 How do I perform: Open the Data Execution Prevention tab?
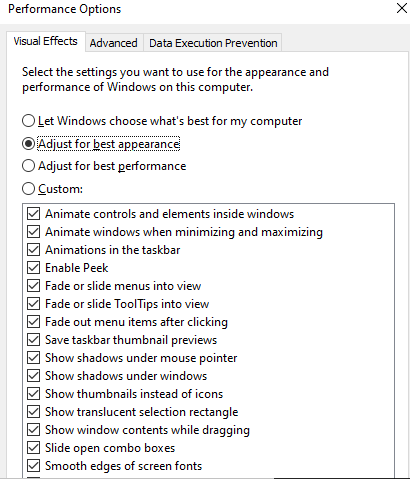point(213,43)
